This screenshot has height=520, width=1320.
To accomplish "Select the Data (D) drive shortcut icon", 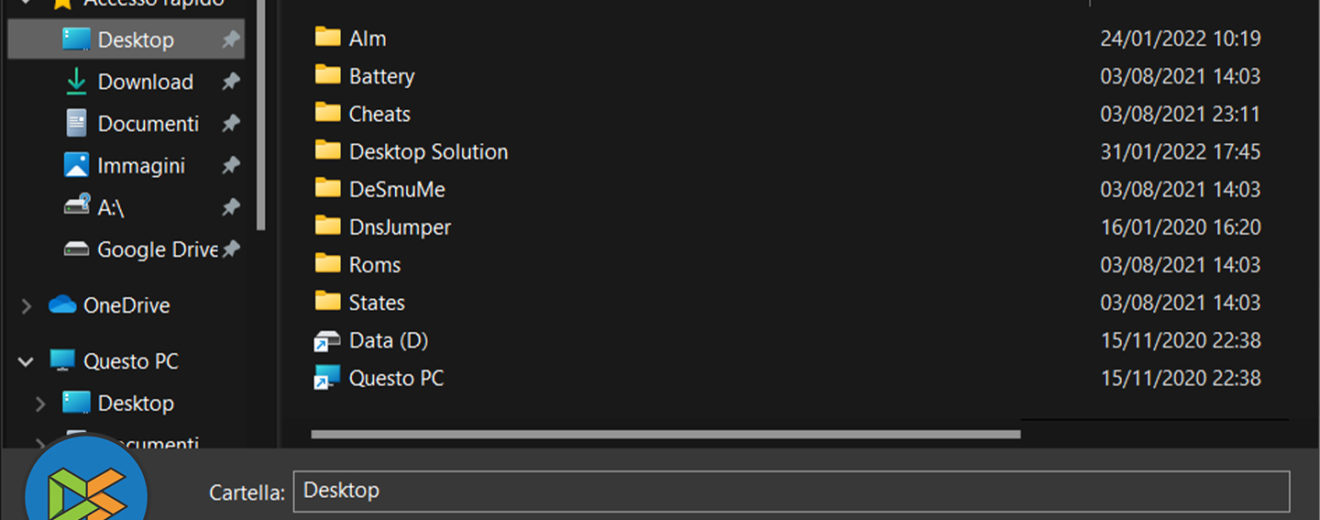I will [328, 341].
